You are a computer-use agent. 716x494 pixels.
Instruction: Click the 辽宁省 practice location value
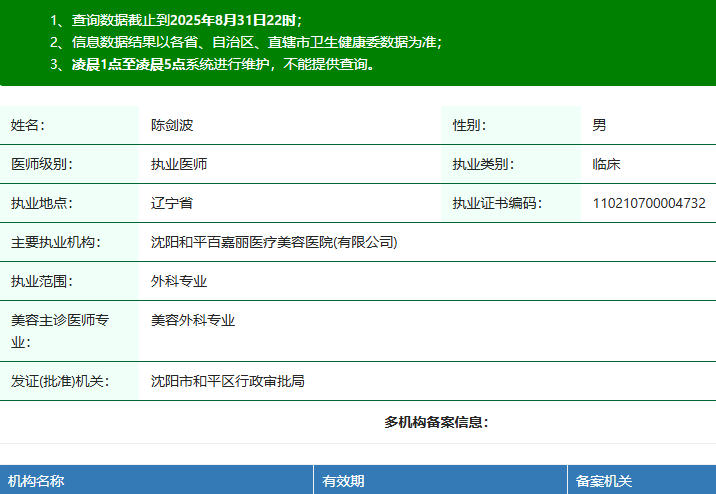[x=172, y=203]
